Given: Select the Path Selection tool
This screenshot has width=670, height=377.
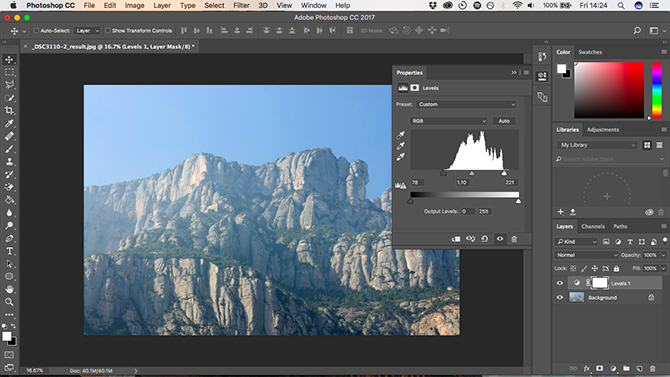Looking at the screenshot, I should coord(9,264).
